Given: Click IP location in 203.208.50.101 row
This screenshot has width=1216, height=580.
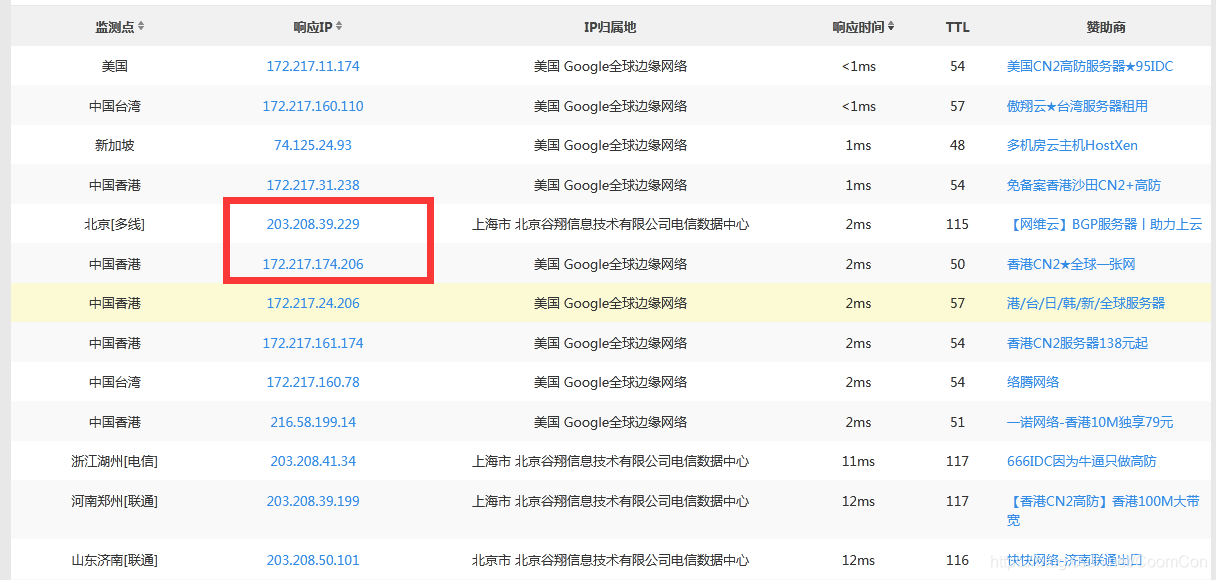Looking at the screenshot, I should pyautogui.click(x=610, y=560).
